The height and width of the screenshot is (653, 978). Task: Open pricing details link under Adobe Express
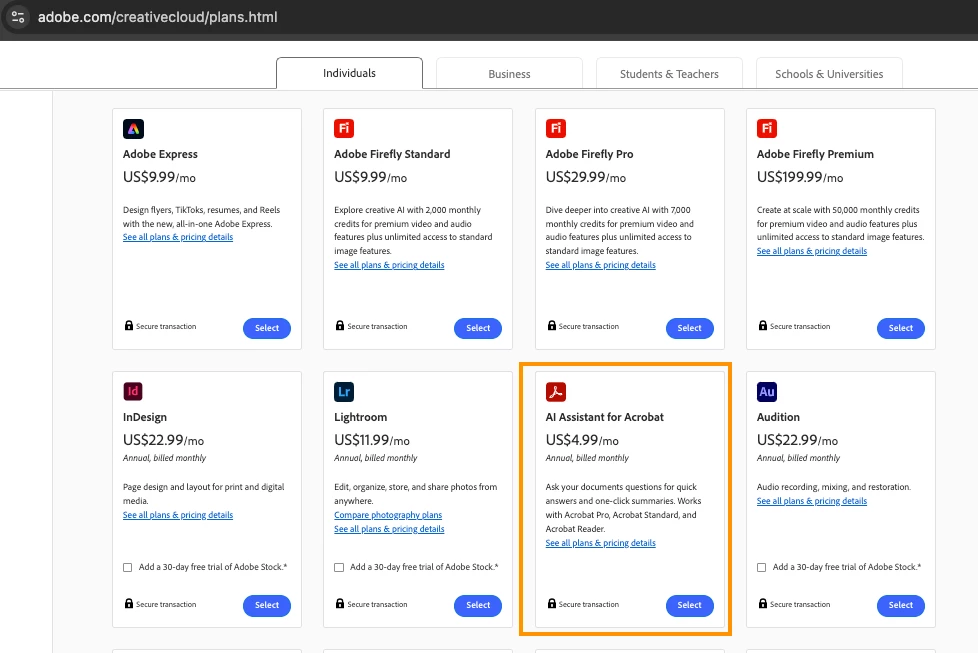click(178, 237)
